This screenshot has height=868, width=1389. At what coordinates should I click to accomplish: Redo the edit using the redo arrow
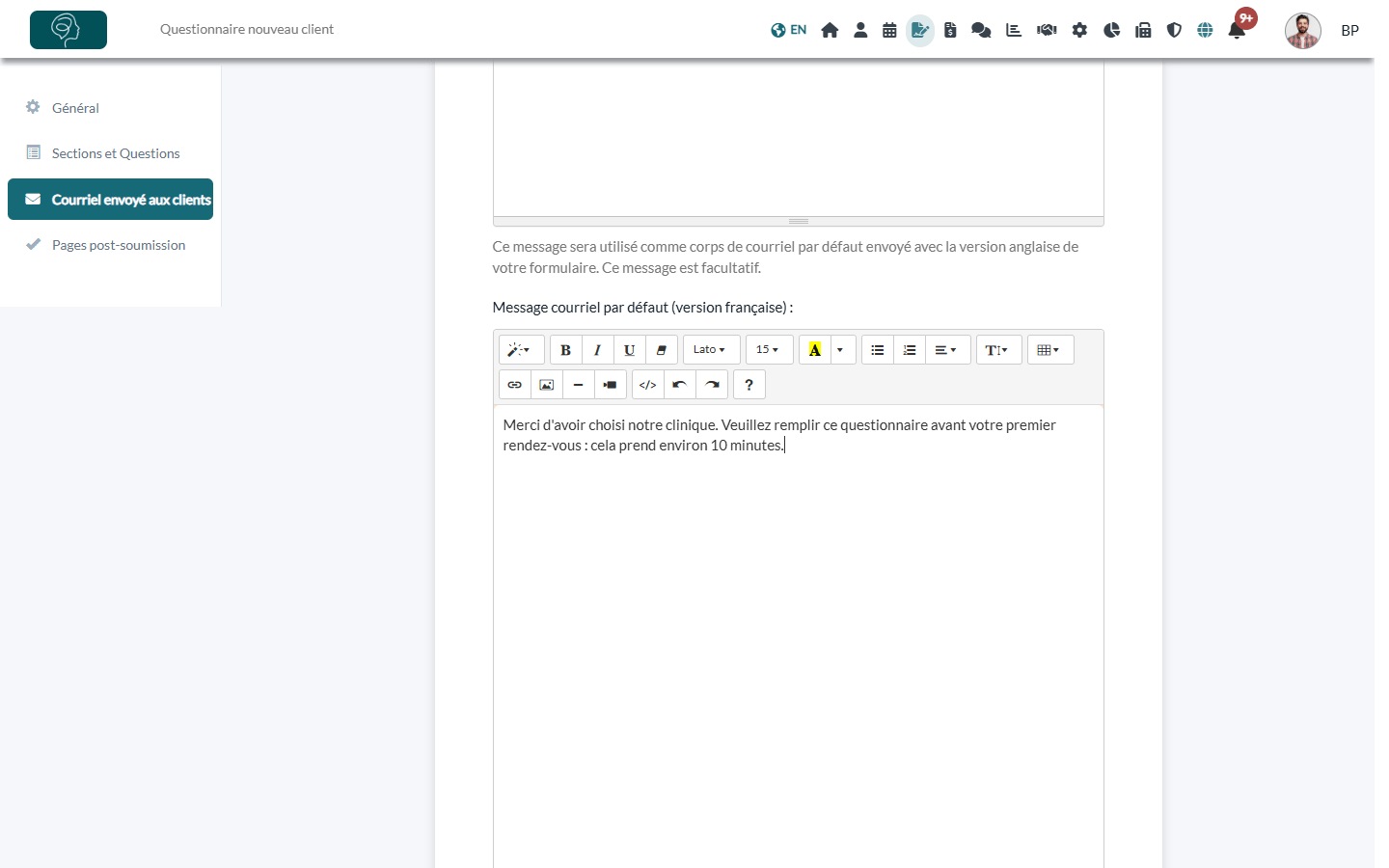click(x=712, y=385)
